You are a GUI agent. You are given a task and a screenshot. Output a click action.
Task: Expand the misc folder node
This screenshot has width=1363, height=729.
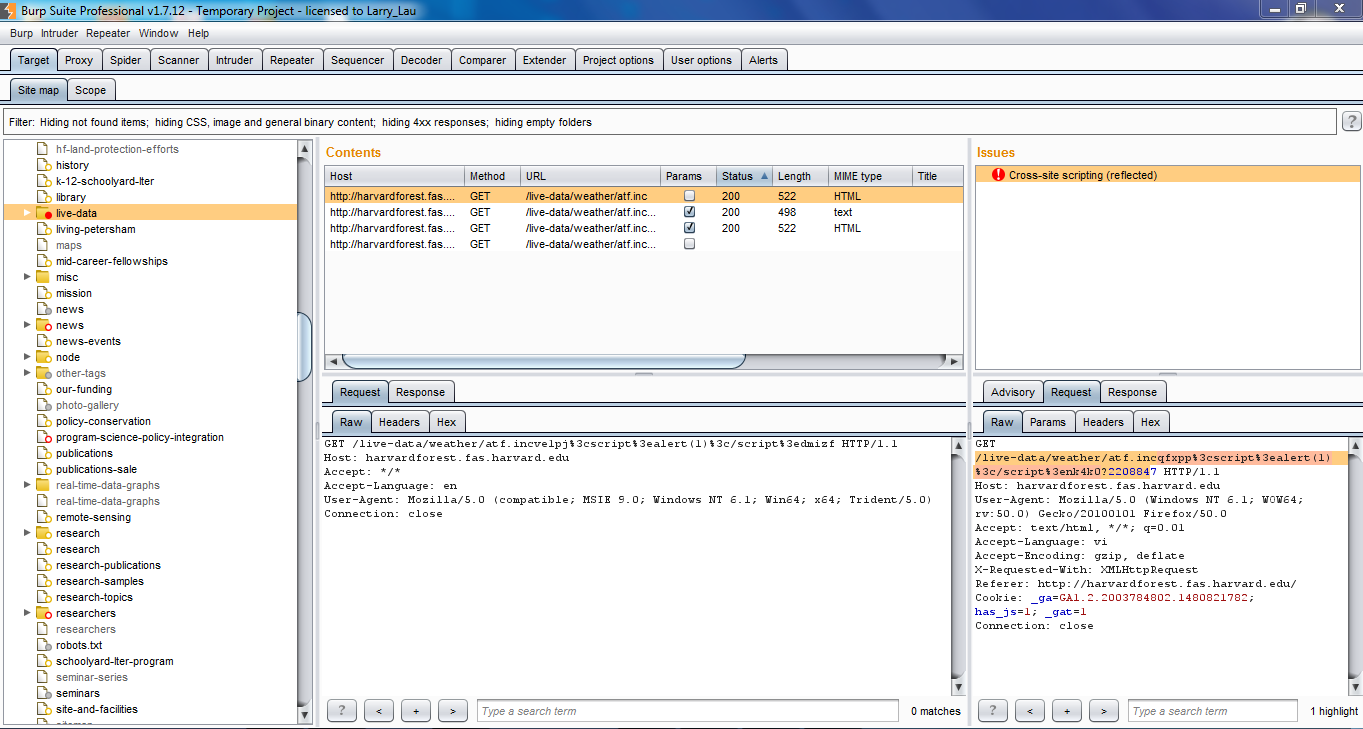(x=27, y=277)
